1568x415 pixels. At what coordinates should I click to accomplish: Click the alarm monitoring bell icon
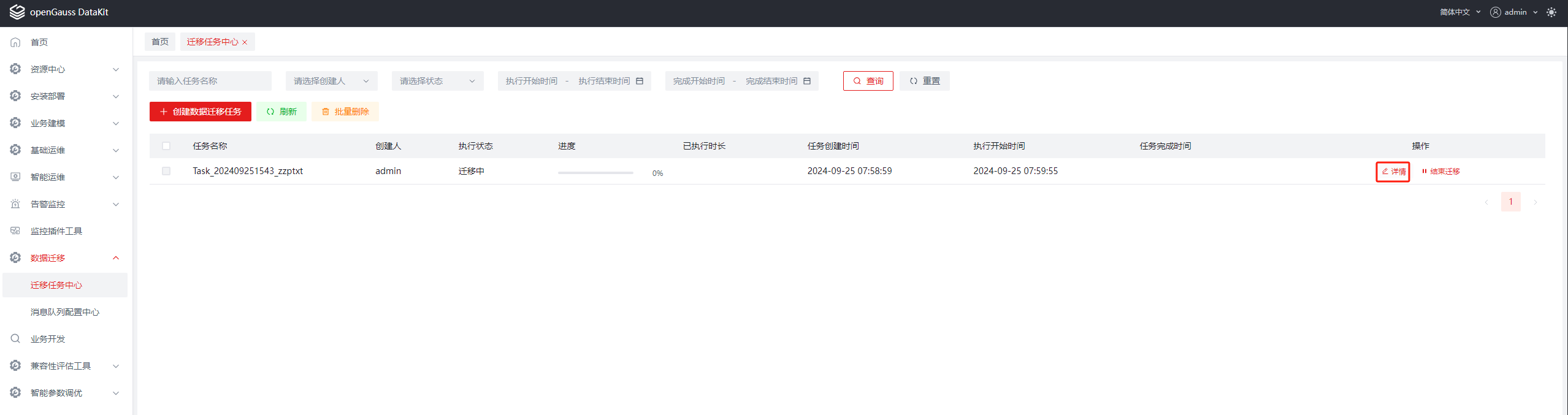click(x=16, y=204)
